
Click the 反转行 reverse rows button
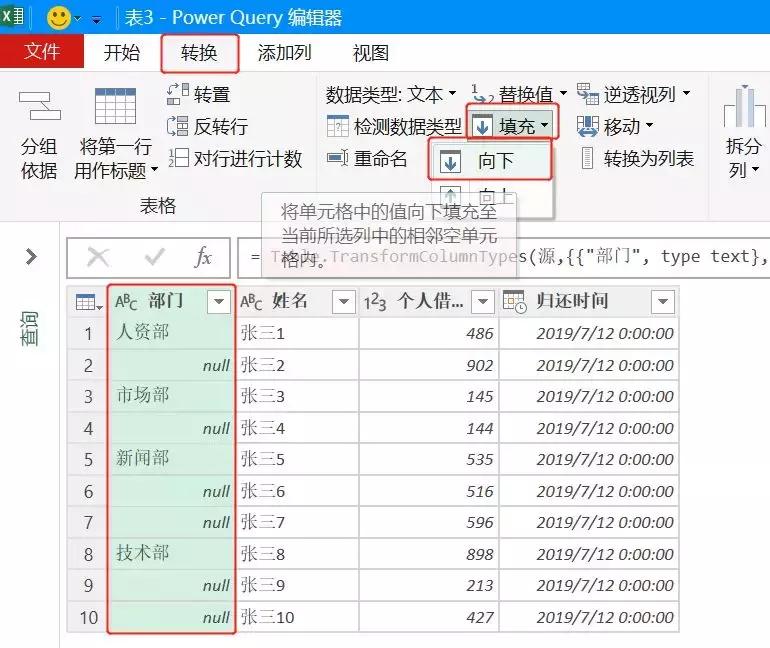(x=207, y=126)
